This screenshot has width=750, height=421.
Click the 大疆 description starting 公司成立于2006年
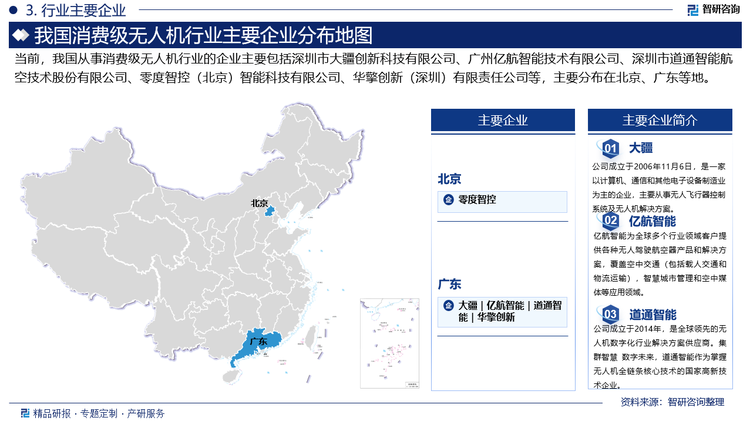pyautogui.click(x=659, y=188)
